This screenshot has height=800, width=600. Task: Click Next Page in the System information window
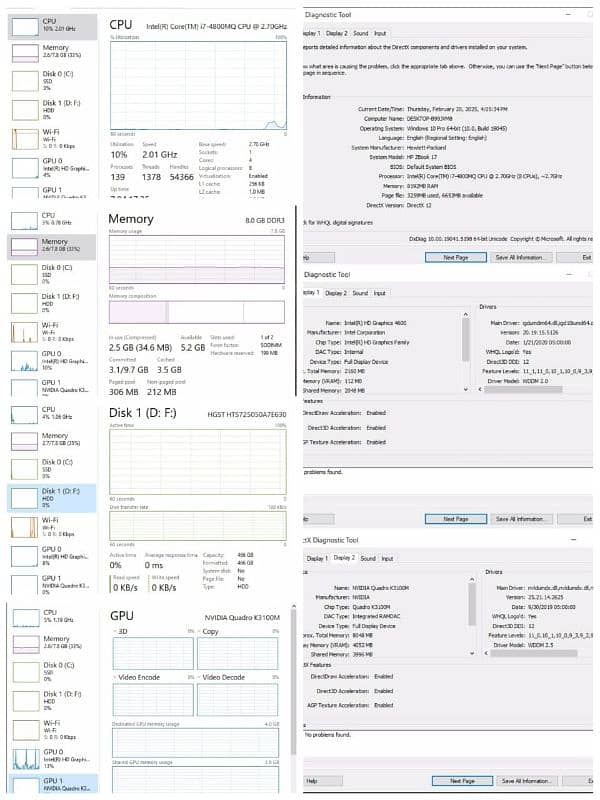click(x=455, y=257)
